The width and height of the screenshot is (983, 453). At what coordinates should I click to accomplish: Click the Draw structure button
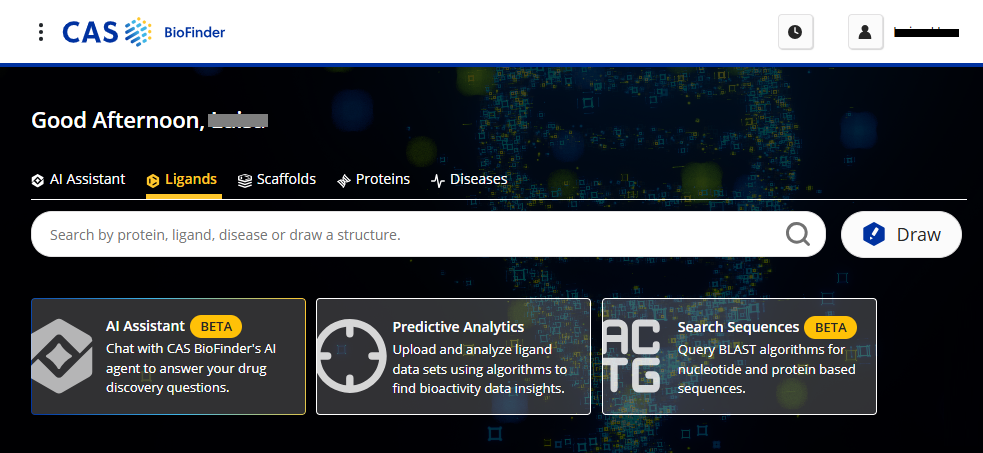(x=901, y=235)
